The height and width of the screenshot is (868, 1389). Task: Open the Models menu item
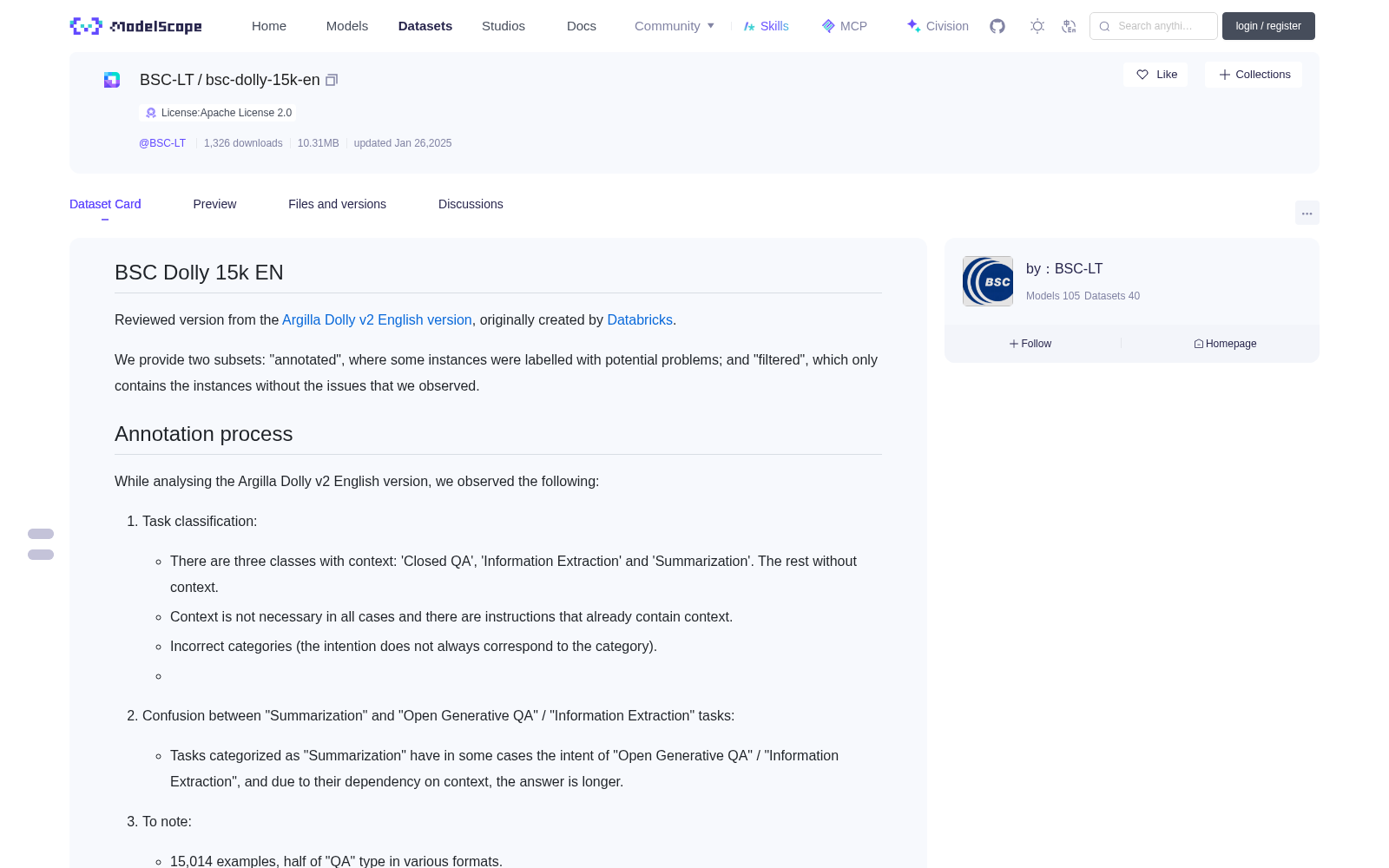pos(347,26)
